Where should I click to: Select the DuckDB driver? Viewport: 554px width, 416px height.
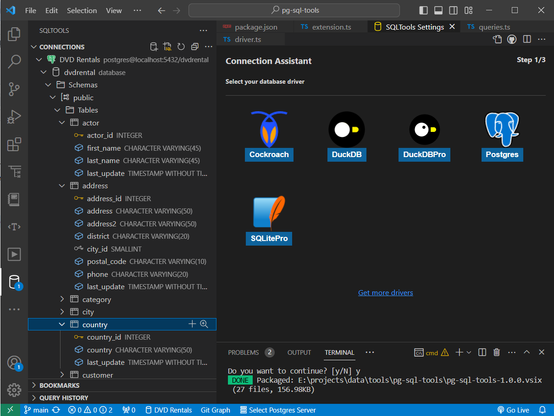point(347,136)
